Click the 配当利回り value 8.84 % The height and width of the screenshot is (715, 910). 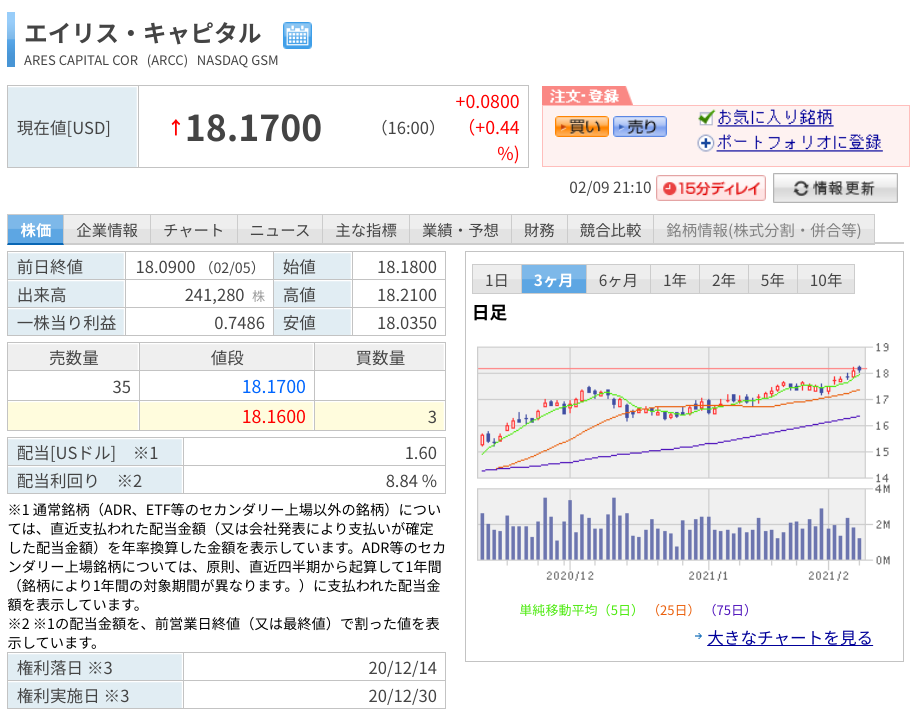click(411, 481)
